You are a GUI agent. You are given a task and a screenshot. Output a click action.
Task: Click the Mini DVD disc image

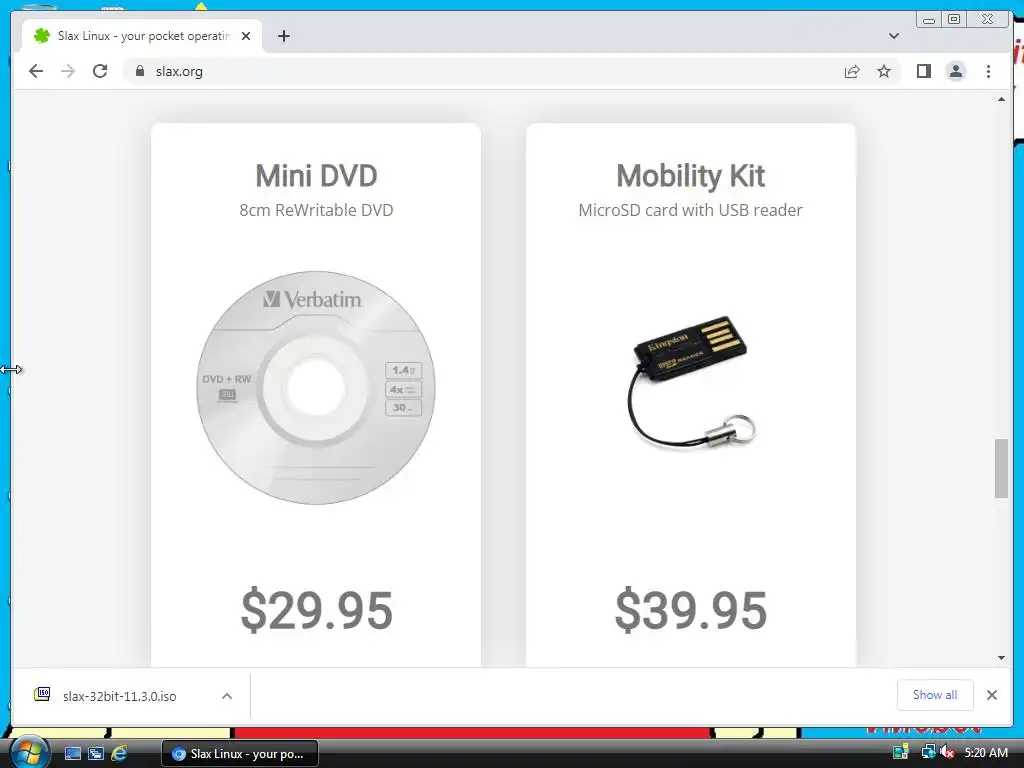click(316, 387)
